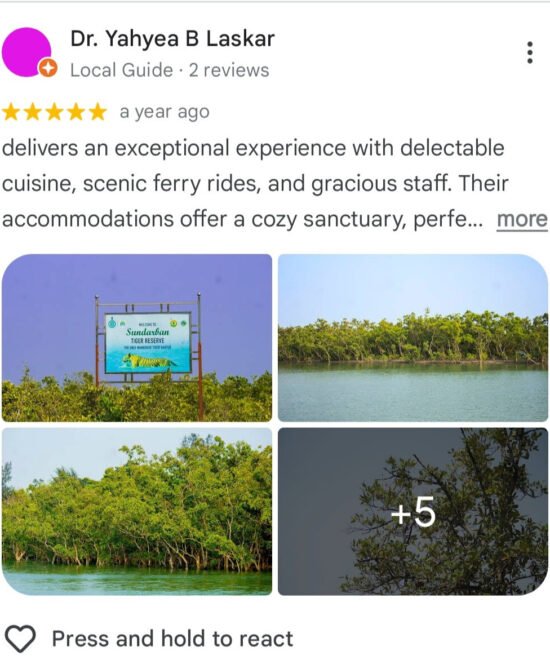Expand the review with the more link
Image resolution: width=550 pixels, height=660 pixels.
(522, 220)
